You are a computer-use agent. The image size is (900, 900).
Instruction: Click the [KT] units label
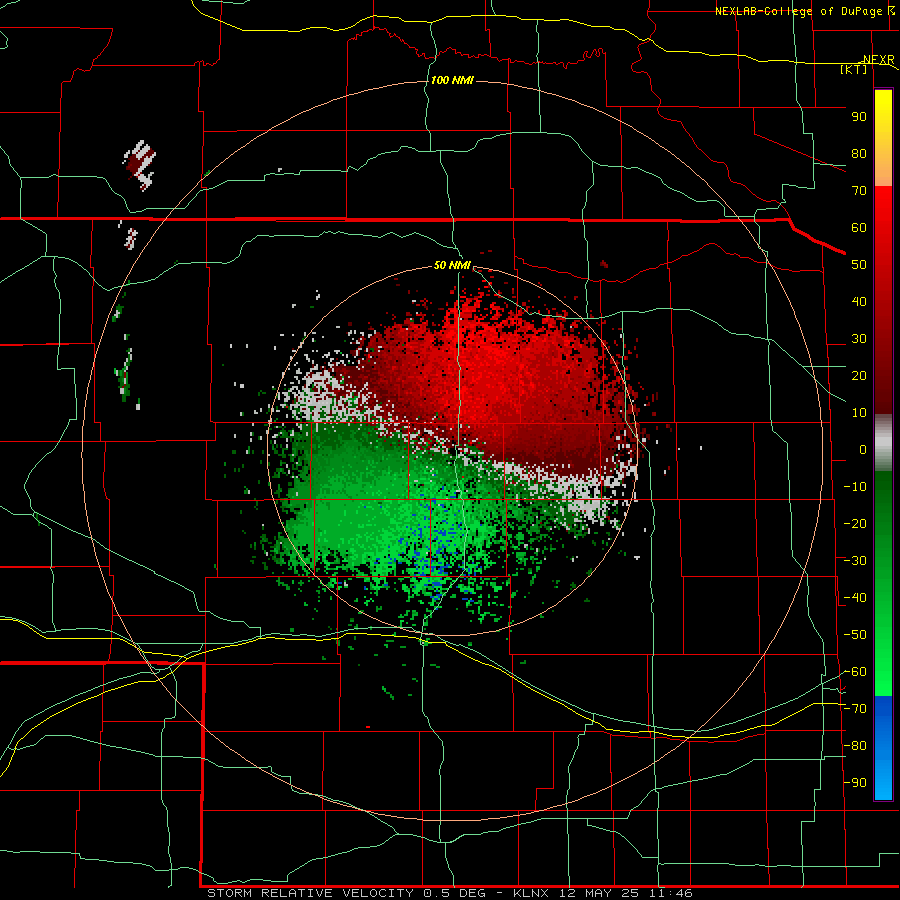click(854, 69)
